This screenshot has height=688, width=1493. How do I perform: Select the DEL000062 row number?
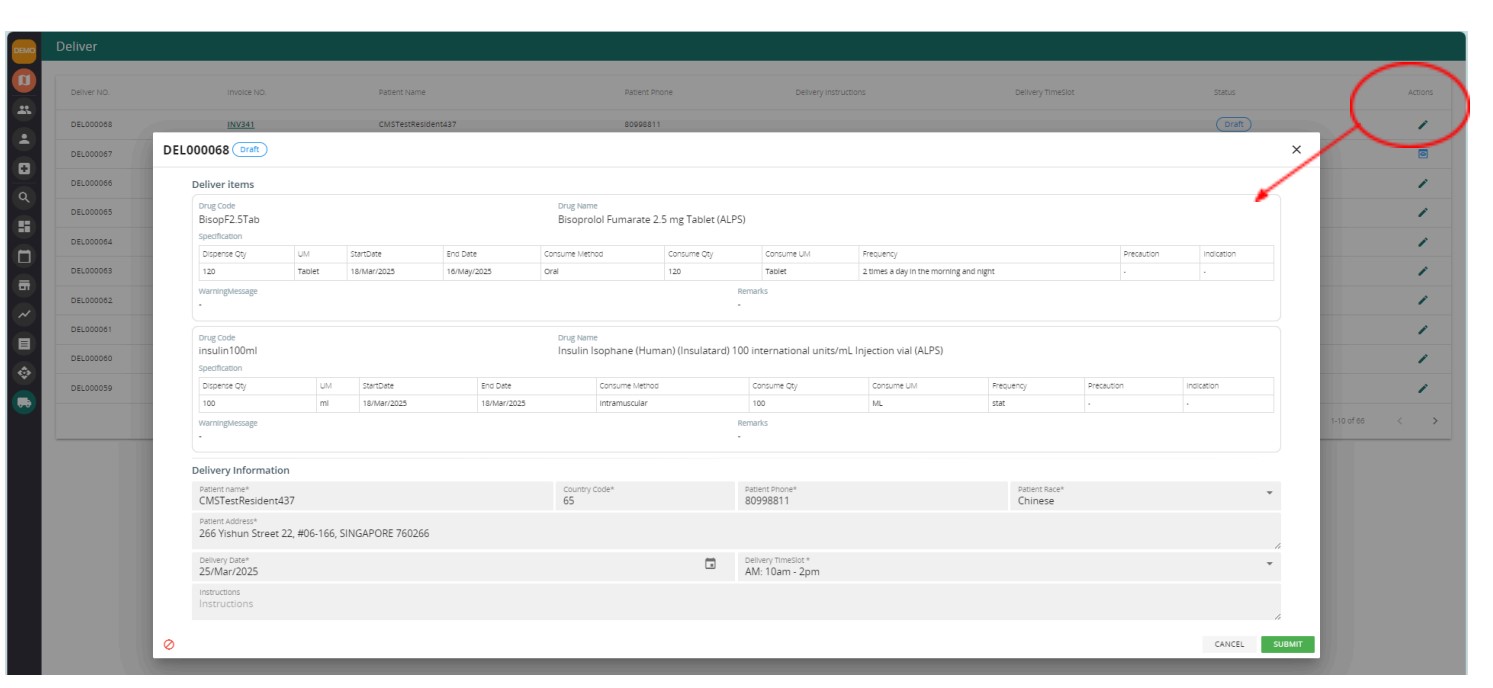(91, 301)
